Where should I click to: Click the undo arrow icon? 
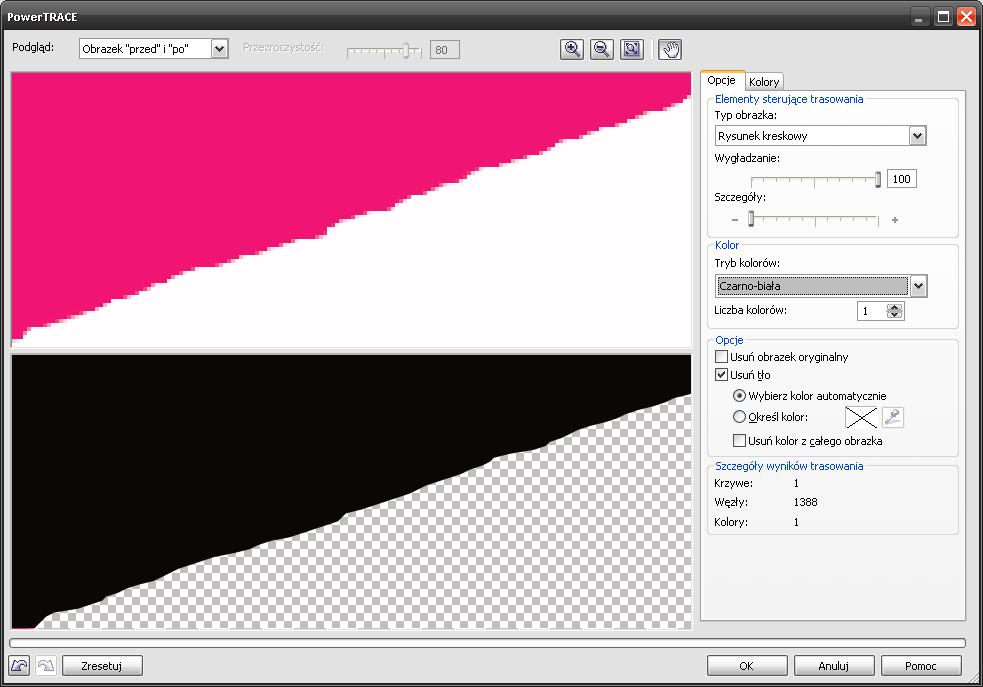[20, 665]
